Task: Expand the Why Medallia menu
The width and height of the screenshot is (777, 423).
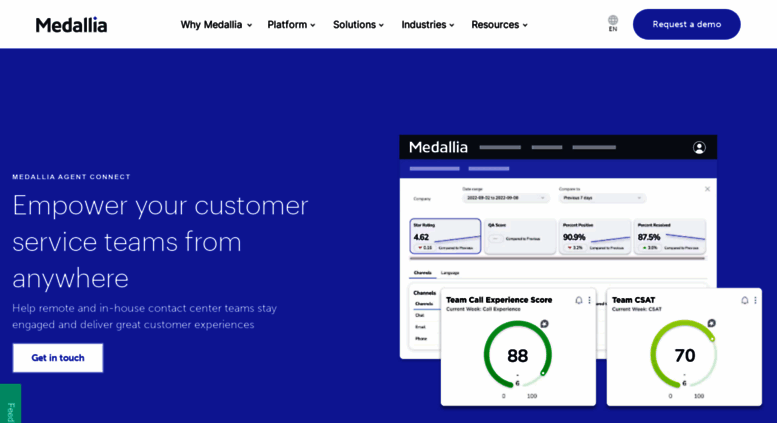Action: pyautogui.click(x=216, y=25)
